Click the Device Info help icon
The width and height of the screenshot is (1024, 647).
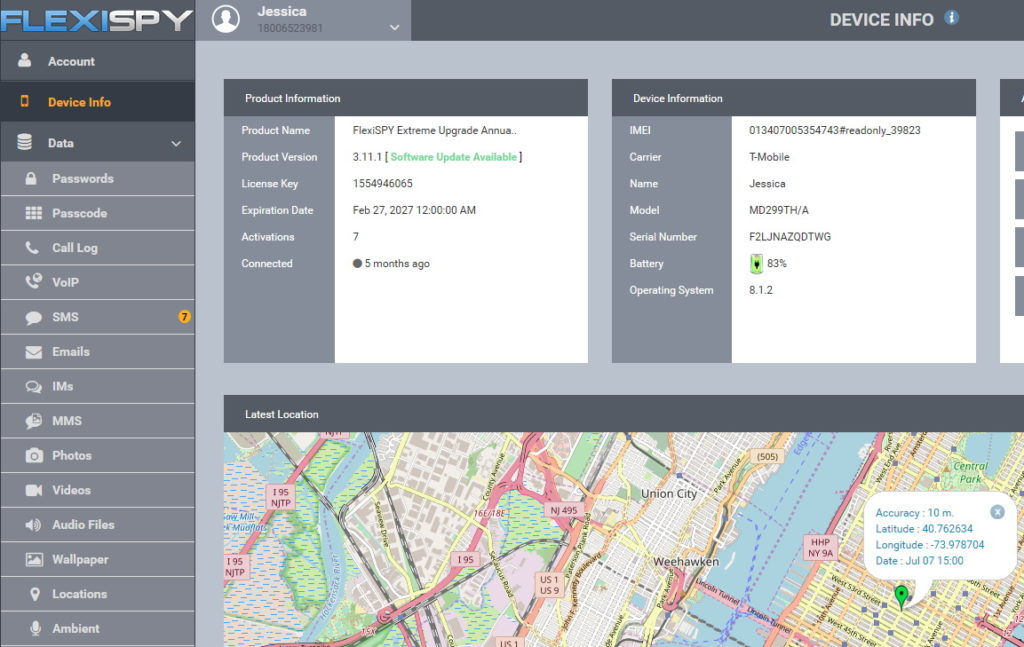point(951,18)
